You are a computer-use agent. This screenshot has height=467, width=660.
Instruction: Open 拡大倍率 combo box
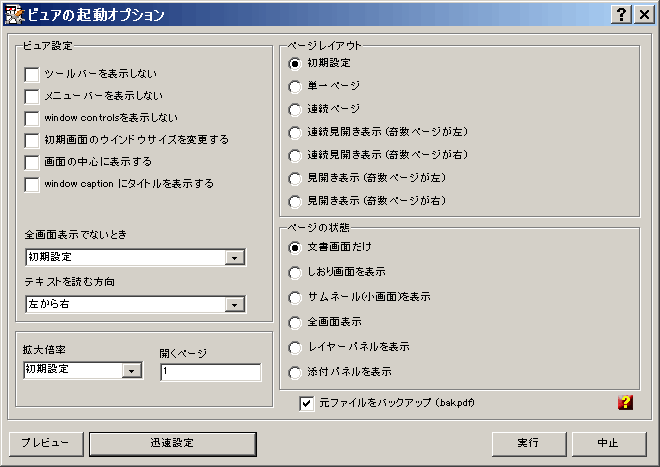tap(131, 371)
